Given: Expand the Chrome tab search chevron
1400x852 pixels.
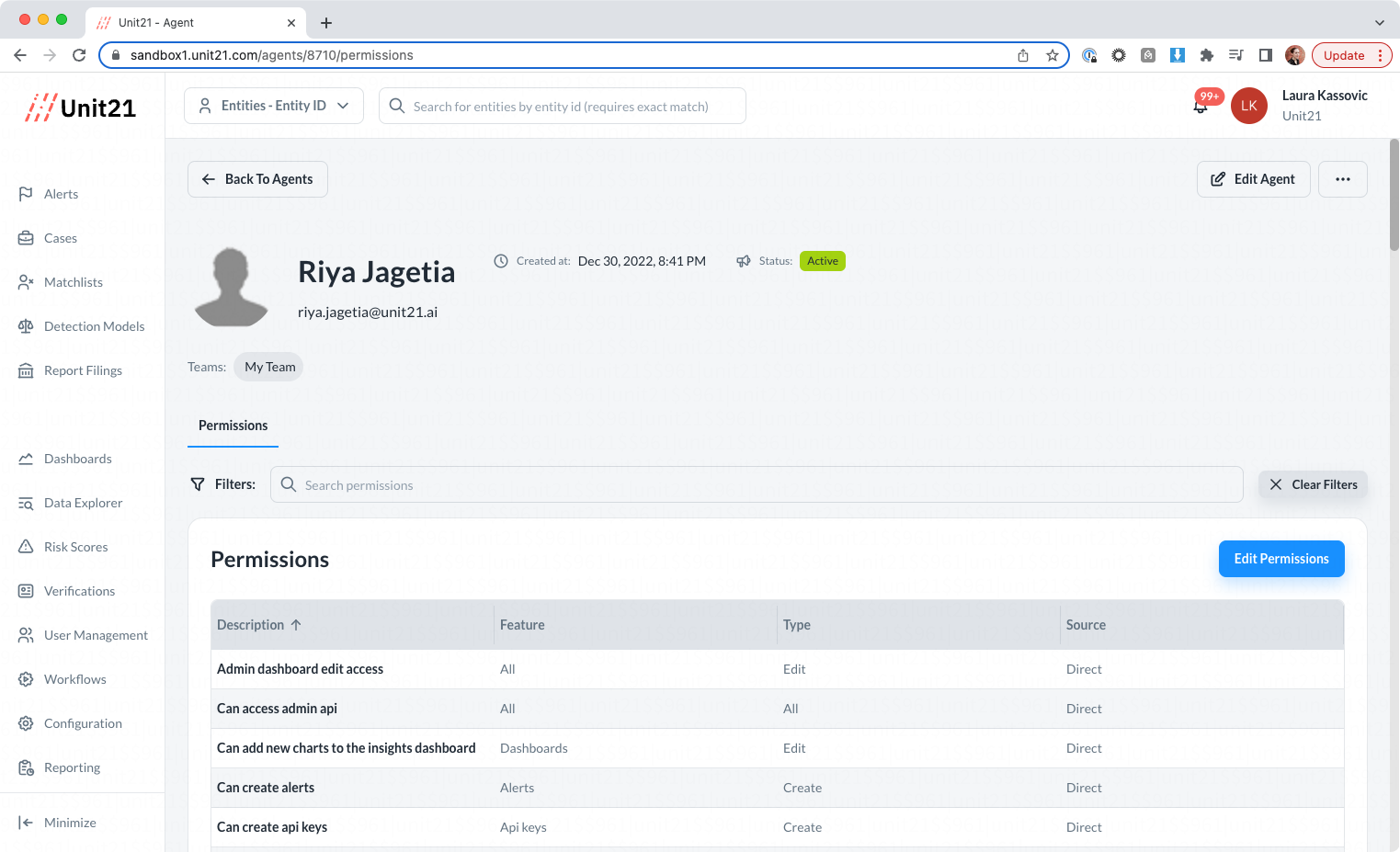Looking at the screenshot, I should 1379,23.
